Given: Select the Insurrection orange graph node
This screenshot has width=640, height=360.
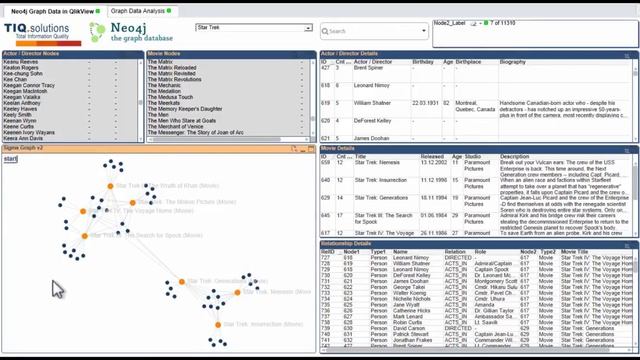Looking at the screenshot, I should [218, 325].
